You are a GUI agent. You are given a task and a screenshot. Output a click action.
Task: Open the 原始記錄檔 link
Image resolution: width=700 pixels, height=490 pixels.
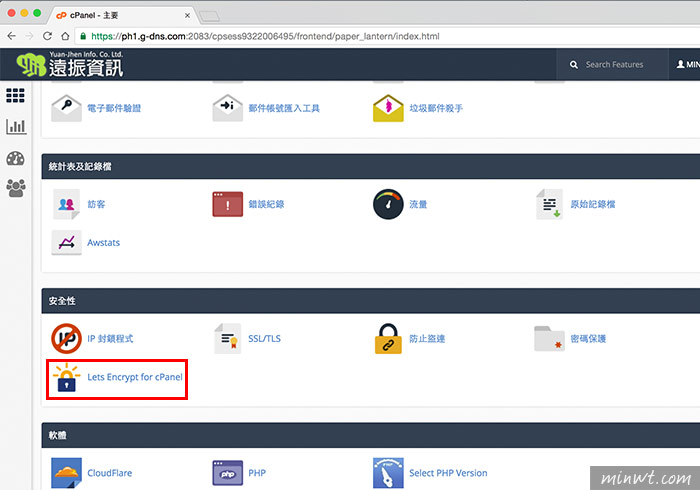point(593,204)
